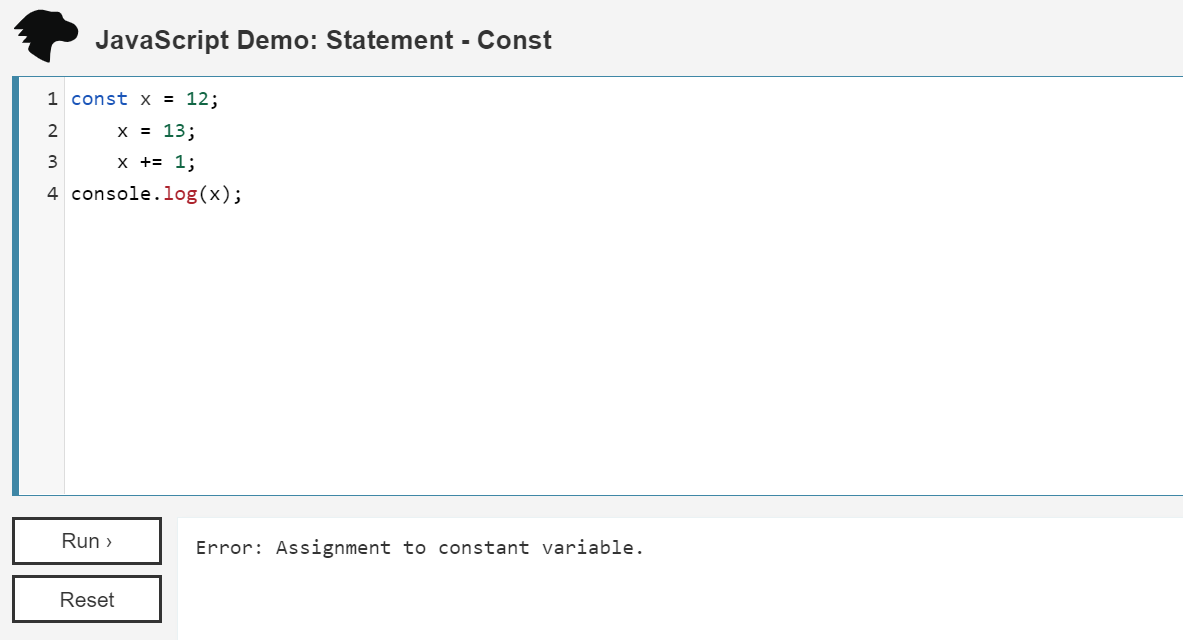The height and width of the screenshot is (640, 1183).
Task: Click the variable x after 'const'
Action: point(145,99)
